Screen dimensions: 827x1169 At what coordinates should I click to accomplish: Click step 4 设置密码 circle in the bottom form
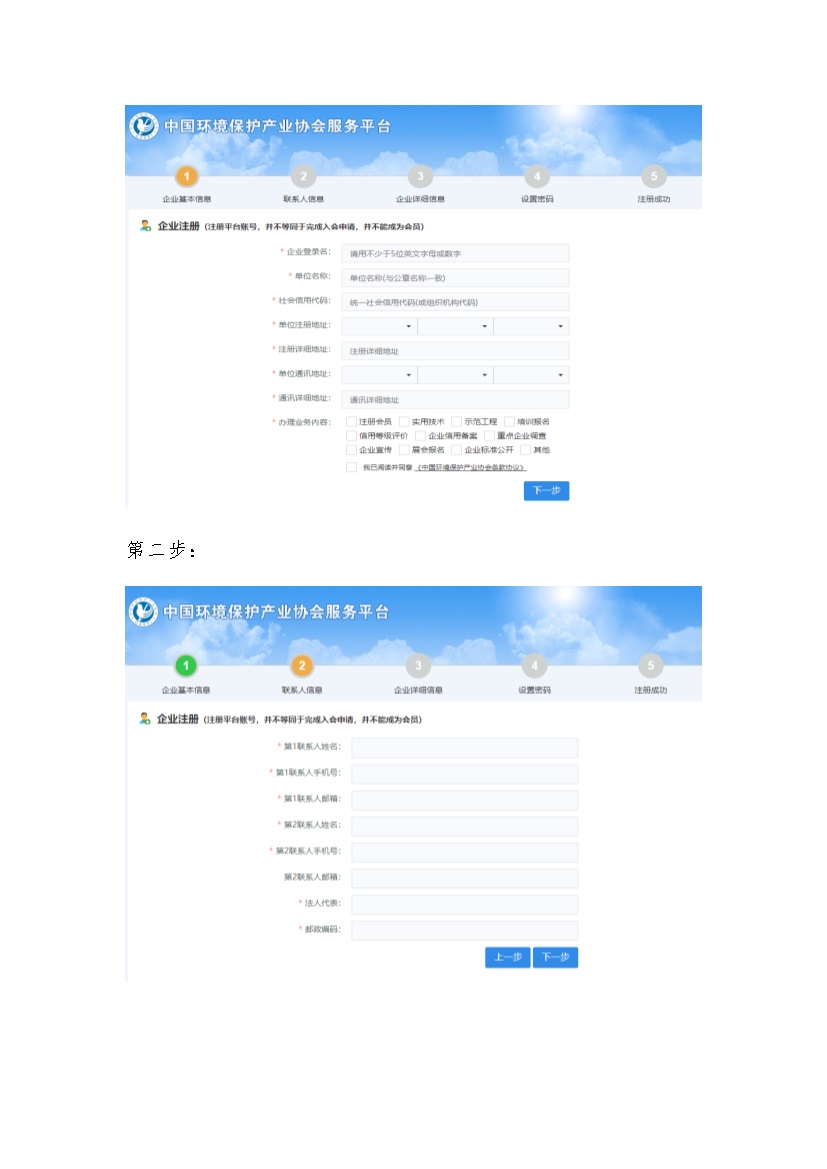534,666
